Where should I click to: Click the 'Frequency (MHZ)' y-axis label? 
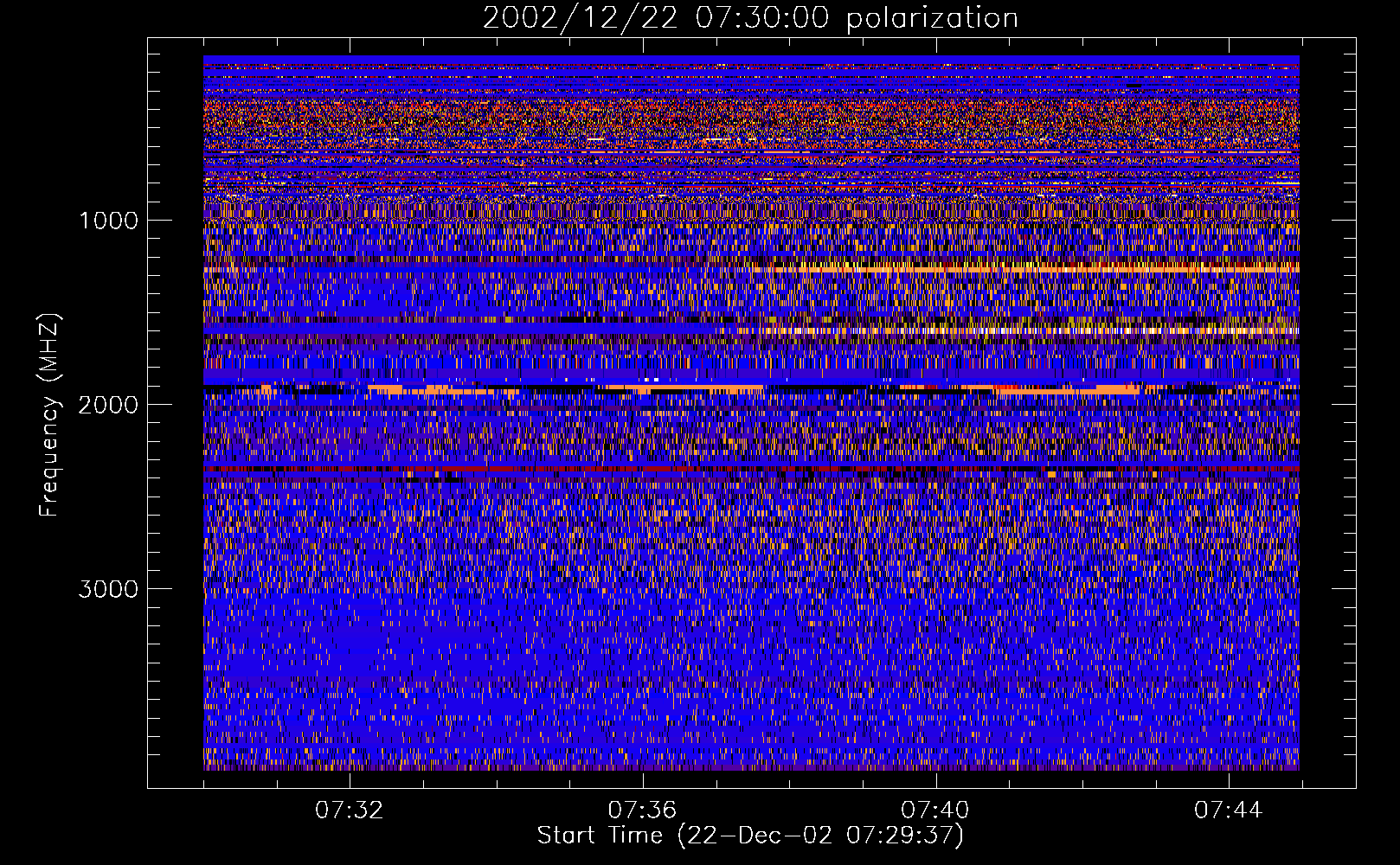click(50, 415)
